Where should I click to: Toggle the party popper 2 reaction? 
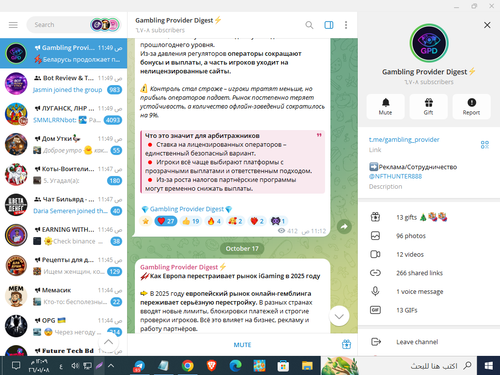tap(236, 221)
